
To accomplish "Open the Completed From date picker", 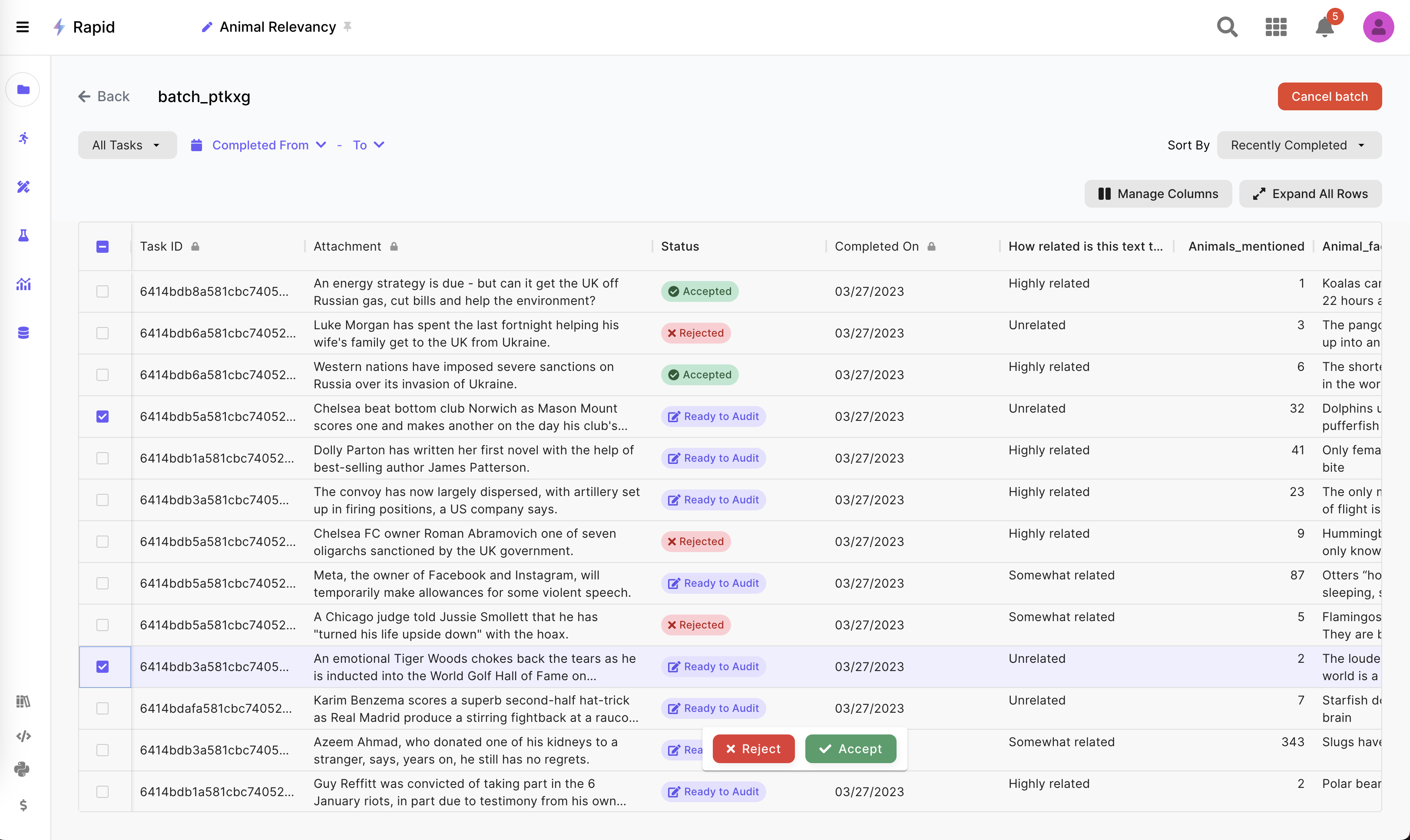I will 259,145.
